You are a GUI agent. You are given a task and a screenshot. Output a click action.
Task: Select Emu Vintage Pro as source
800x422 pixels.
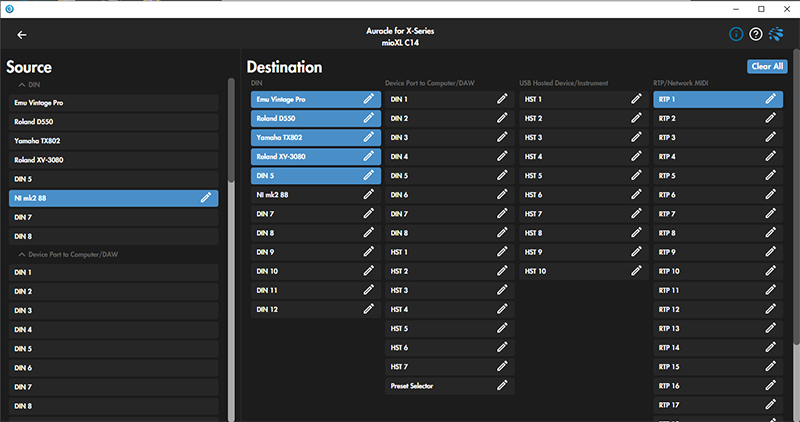click(113, 103)
